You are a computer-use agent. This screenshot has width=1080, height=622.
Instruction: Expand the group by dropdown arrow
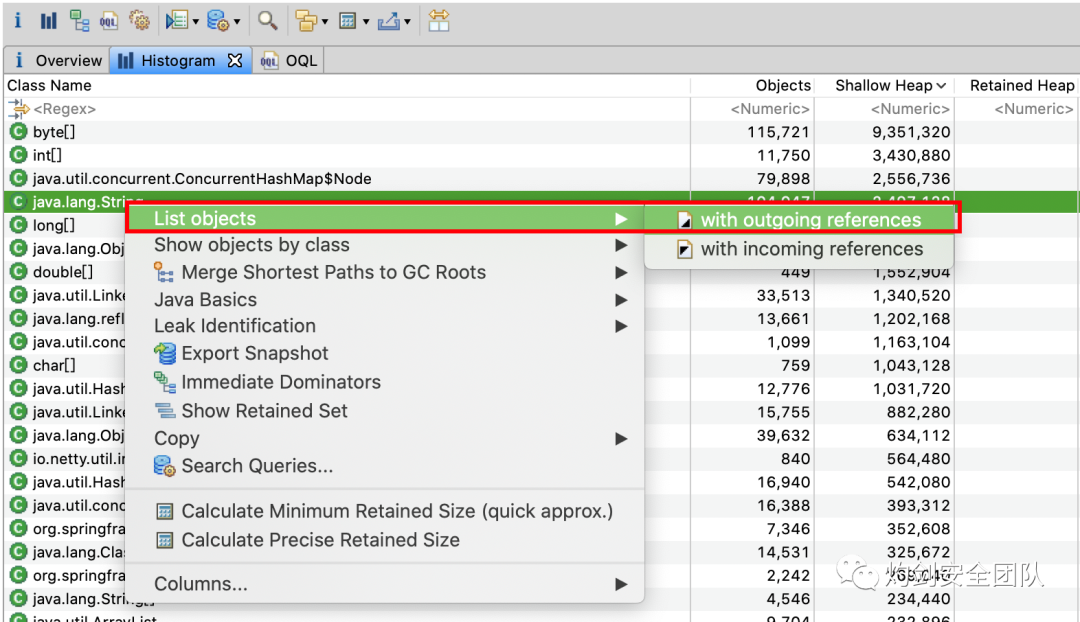324,22
